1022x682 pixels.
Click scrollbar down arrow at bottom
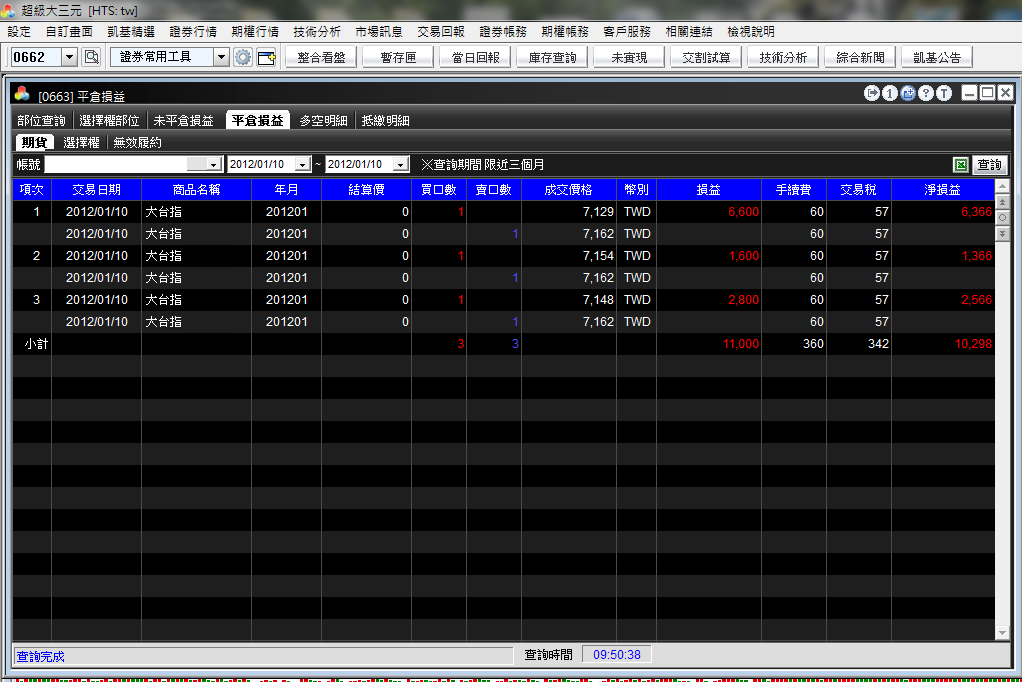[x=1002, y=632]
